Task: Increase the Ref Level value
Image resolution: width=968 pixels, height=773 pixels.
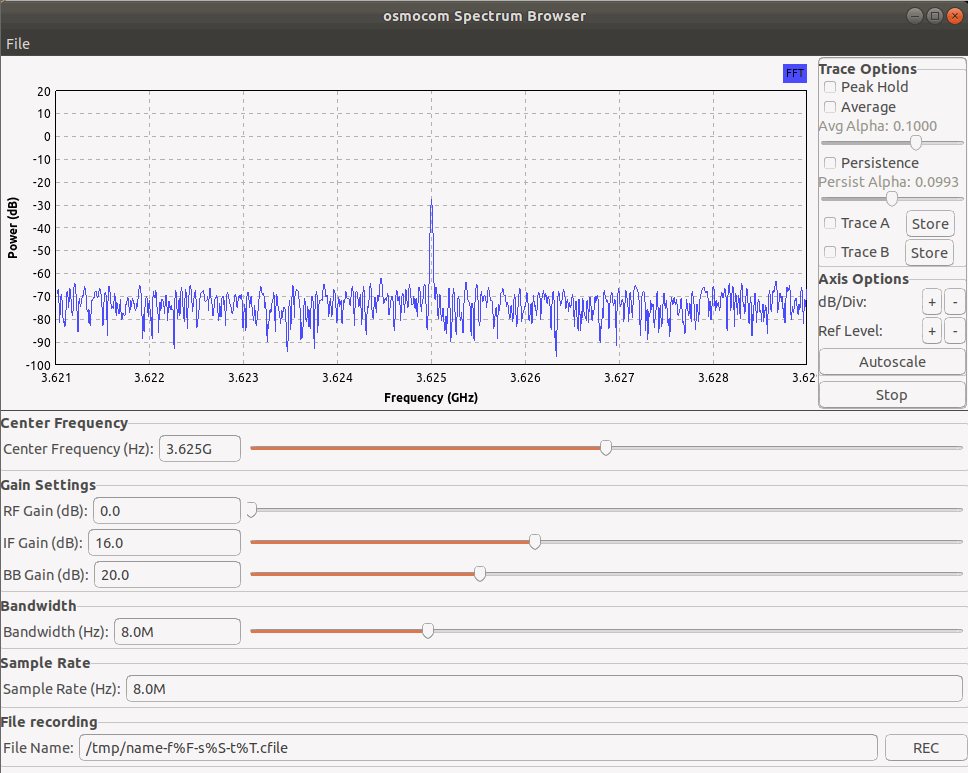Action: click(931, 330)
